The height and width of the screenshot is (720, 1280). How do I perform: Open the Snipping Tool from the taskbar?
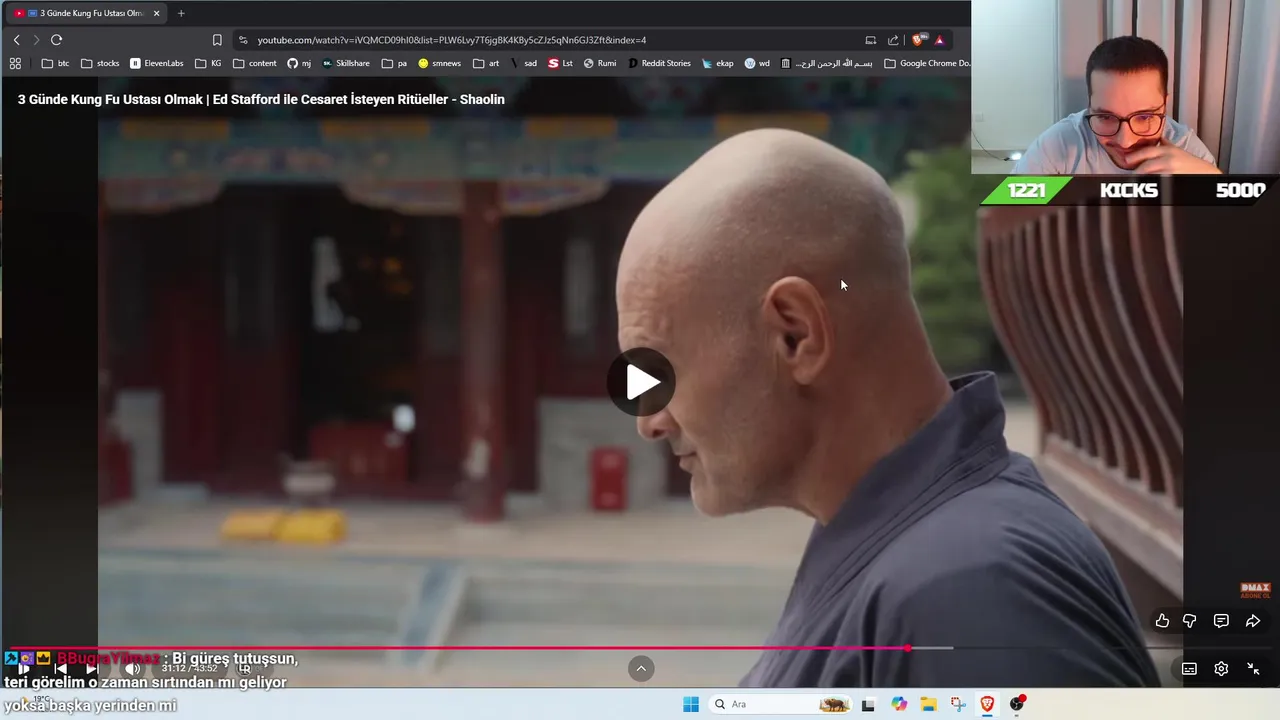click(958, 704)
